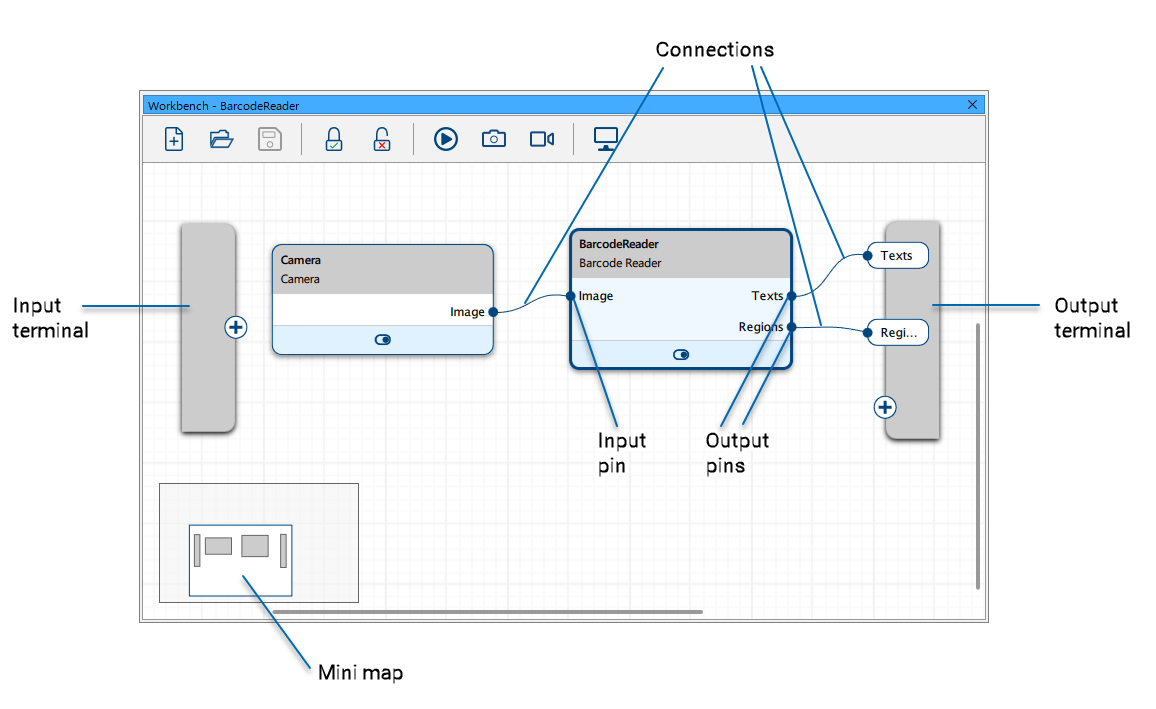Toggle the switch on the Camera node
The image size is (1156, 709).
tap(383, 340)
